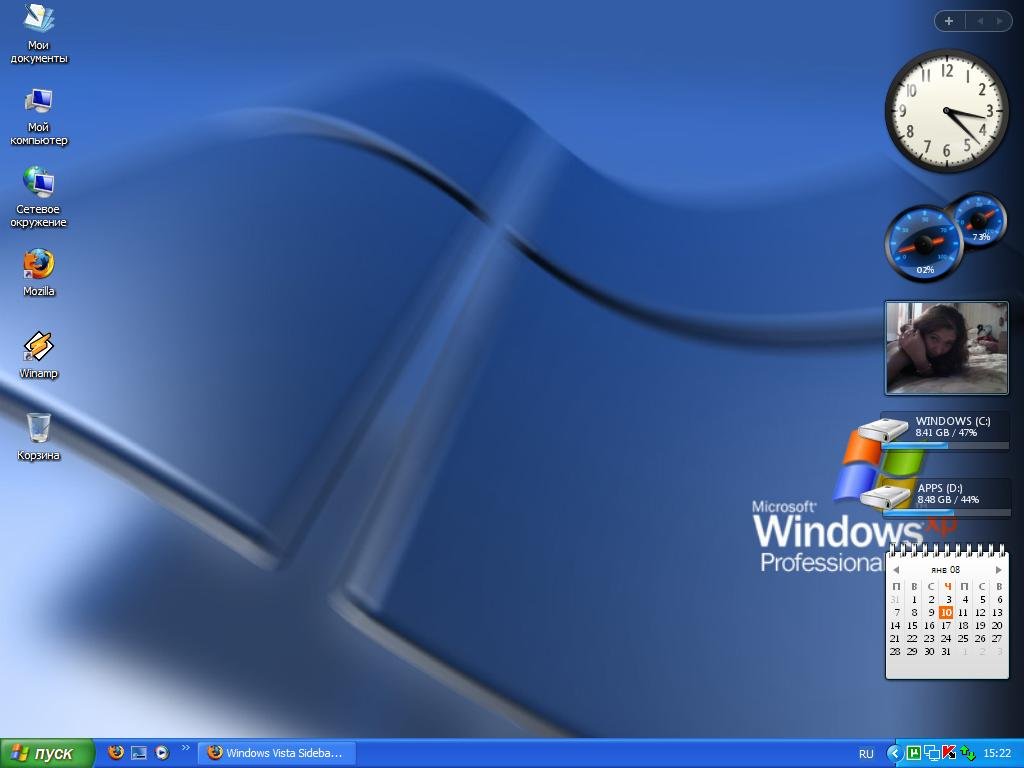Go to next sidebar page arrow
Screen dimensions: 1024x768
999,21
